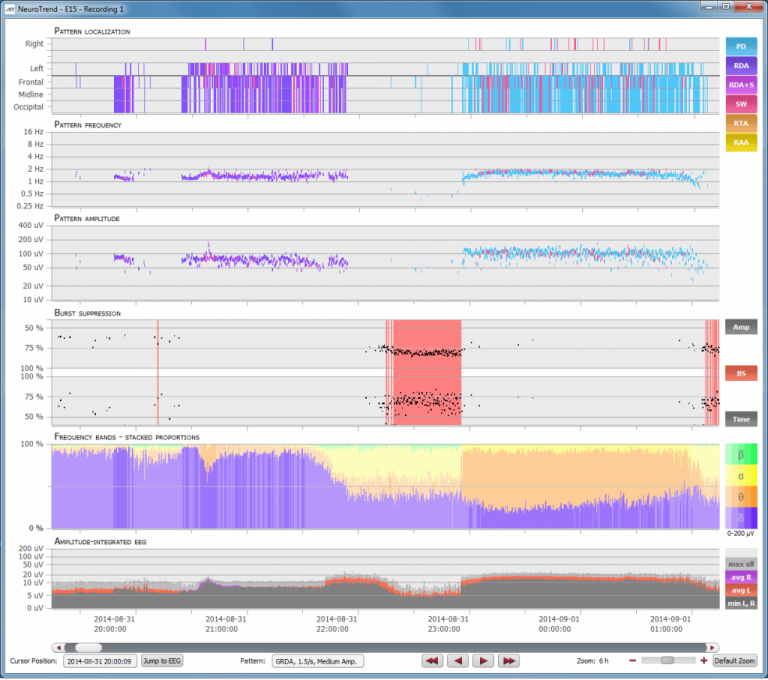Screen dimensions: 768x680
Task: Click the horizontal scrollbar thumb
Action: pyautogui.click(x=89, y=648)
